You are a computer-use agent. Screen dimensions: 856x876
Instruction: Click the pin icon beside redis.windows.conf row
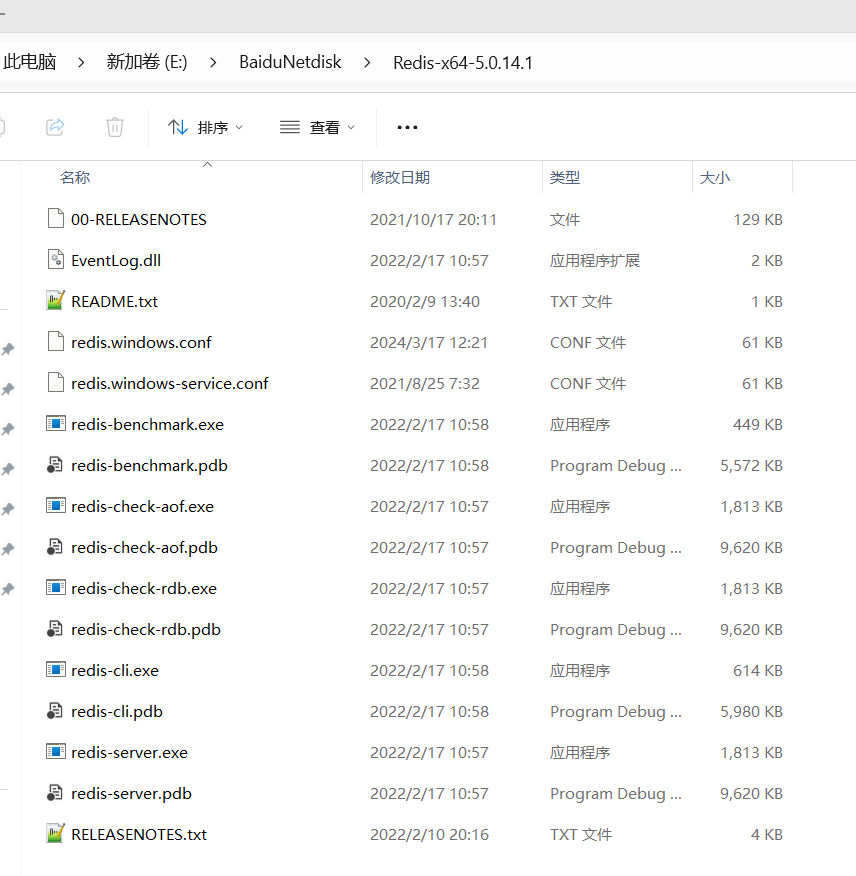[x=8, y=349]
